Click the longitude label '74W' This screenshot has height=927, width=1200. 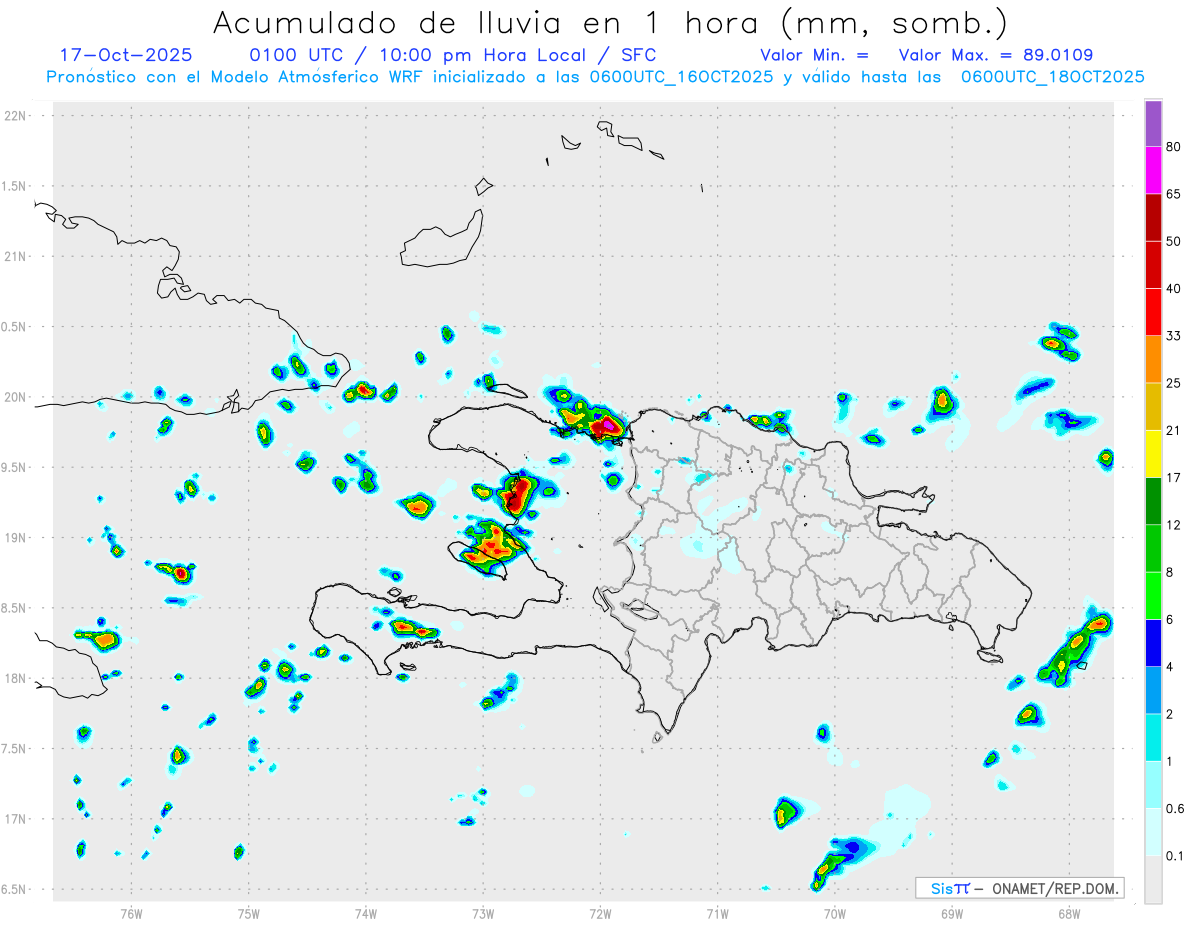[366, 913]
